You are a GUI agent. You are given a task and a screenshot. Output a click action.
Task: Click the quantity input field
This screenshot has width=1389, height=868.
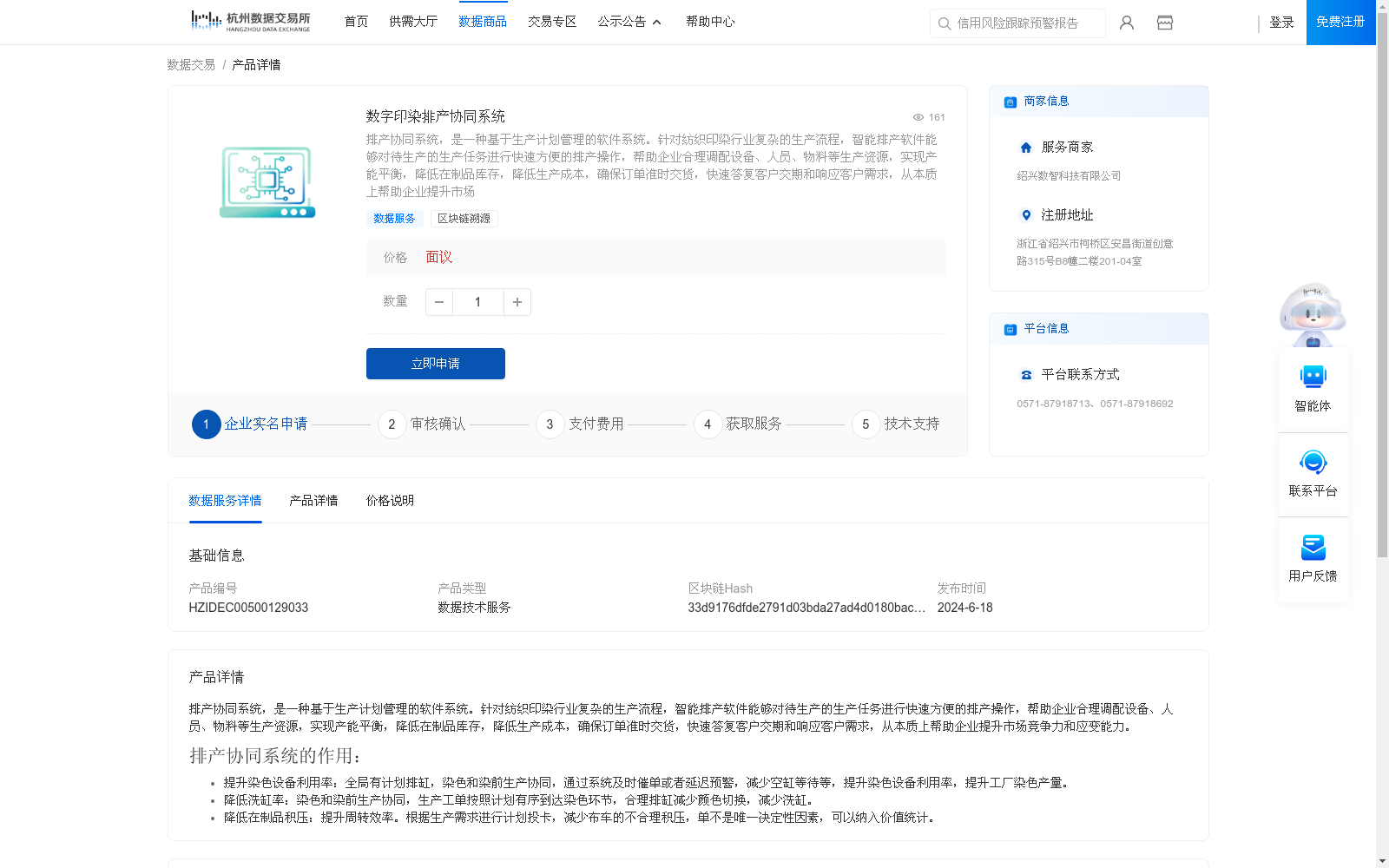tap(478, 302)
